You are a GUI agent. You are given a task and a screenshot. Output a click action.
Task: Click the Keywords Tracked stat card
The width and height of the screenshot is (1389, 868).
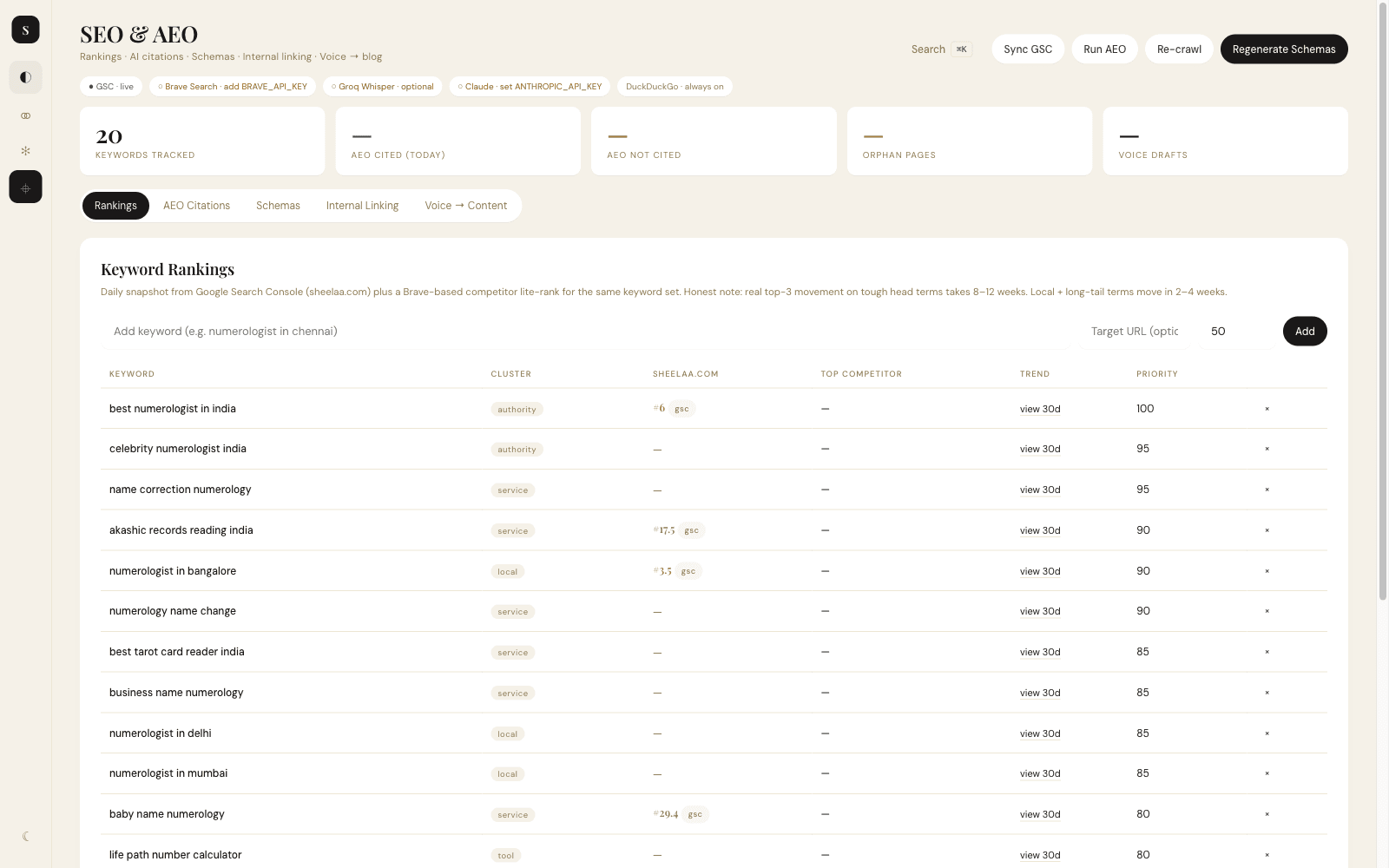tap(202, 141)
